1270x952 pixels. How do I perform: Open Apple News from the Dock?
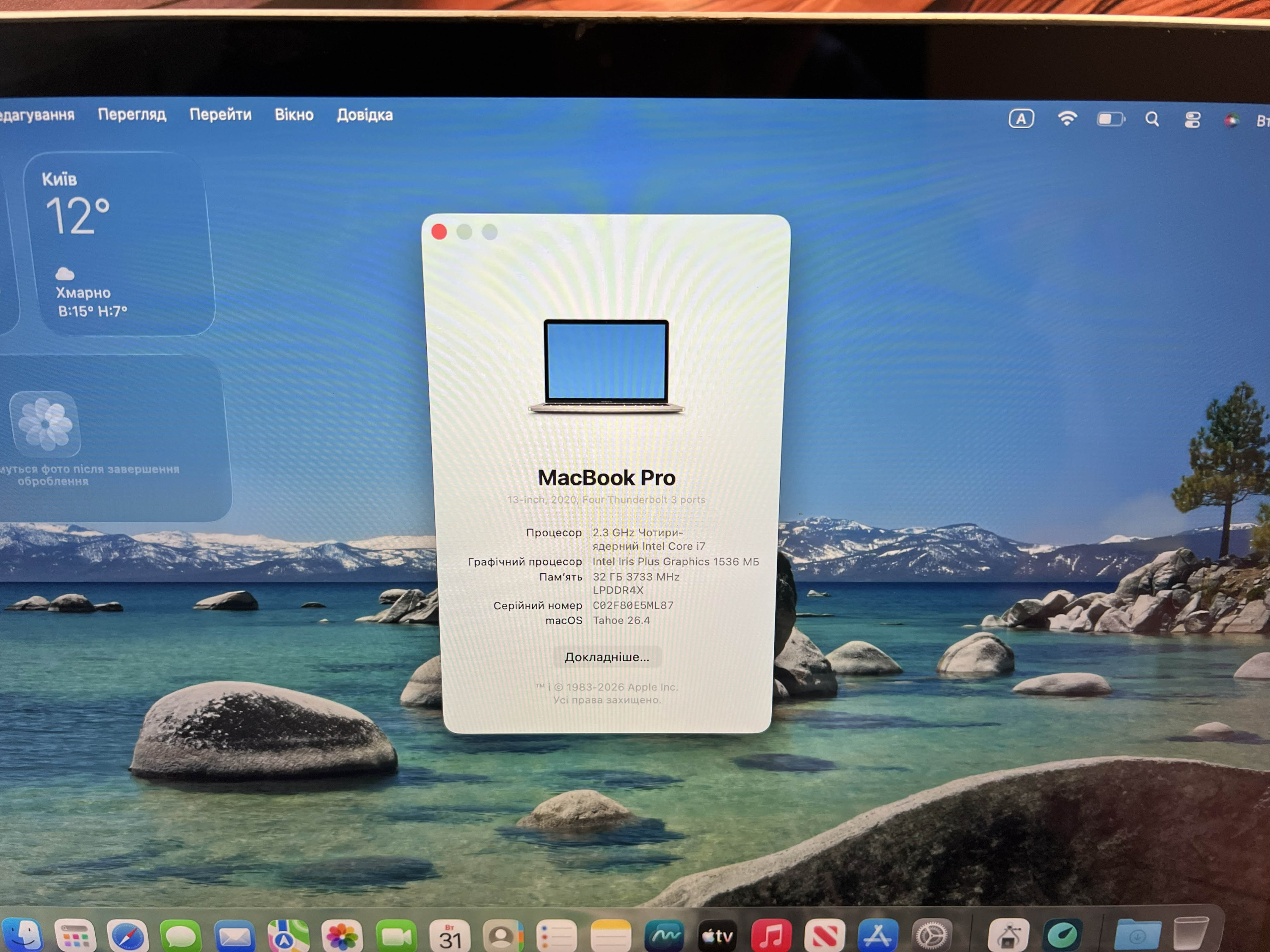(x=825, y=936)
